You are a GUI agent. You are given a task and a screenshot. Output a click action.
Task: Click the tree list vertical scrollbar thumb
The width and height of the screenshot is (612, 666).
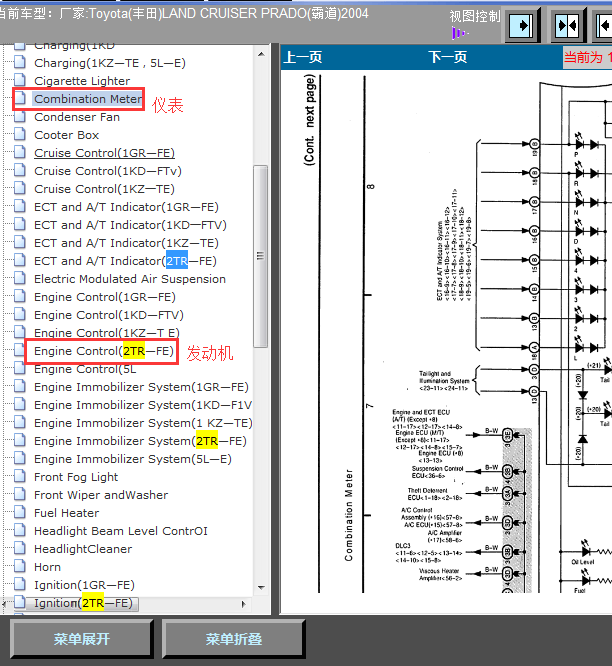(x=261, y=256)
